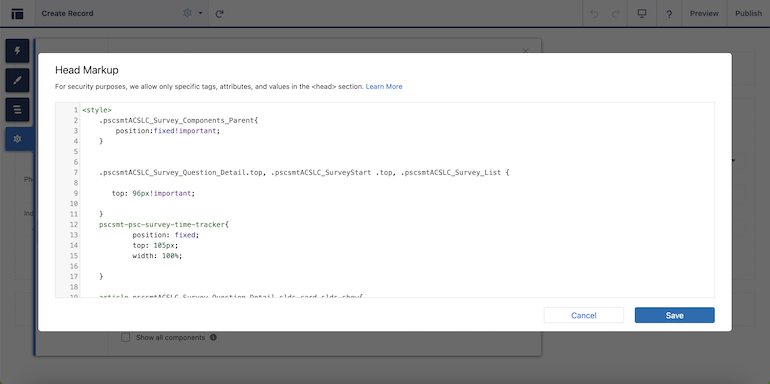
Task: Click the undo arrow icon
Action: click(594, 14)
